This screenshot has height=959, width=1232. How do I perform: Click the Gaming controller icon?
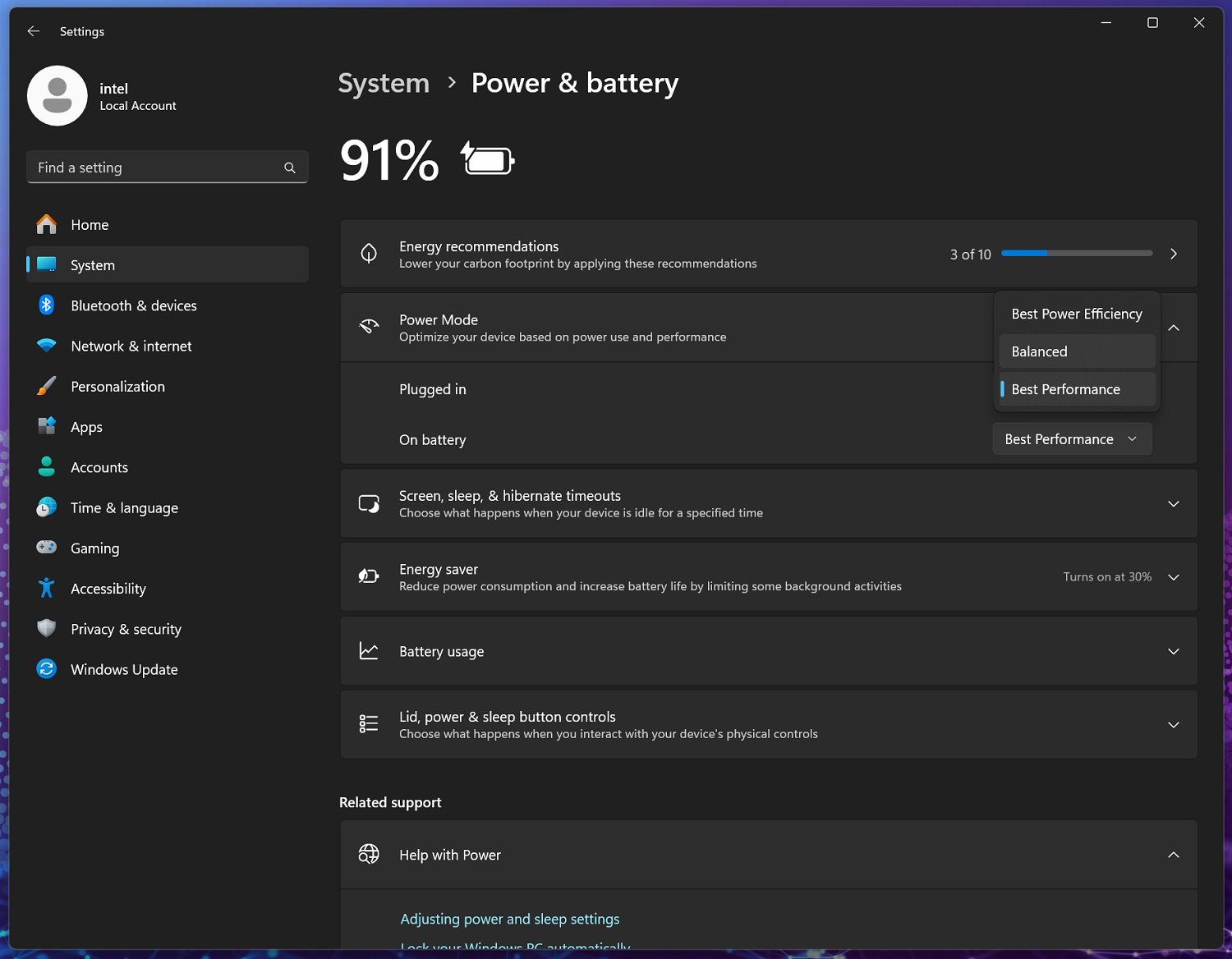pyautogui.click(x=47, y=548)
